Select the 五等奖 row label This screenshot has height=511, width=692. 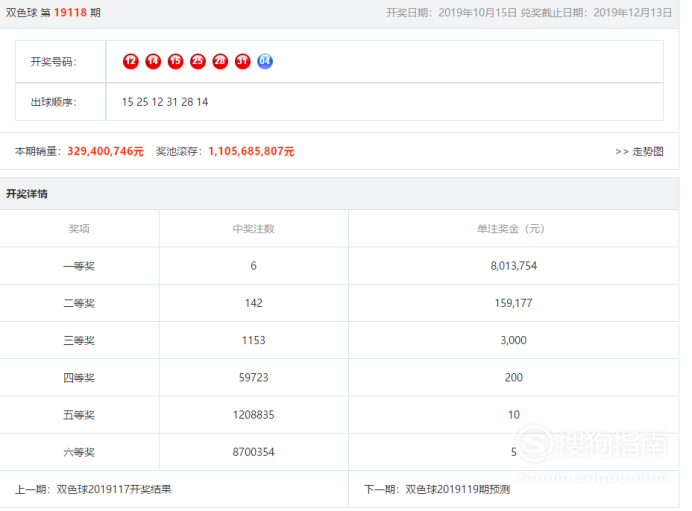(x=79, y=415)
